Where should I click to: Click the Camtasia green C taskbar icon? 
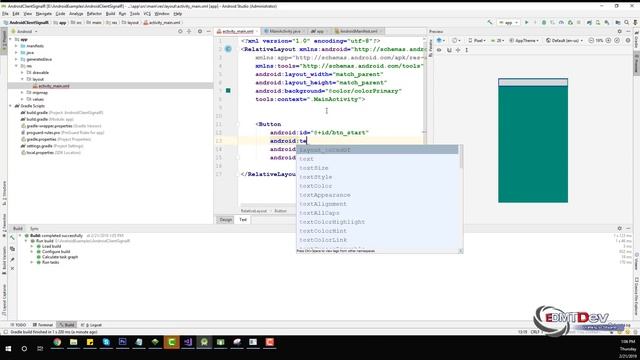[x=171, y=342]
